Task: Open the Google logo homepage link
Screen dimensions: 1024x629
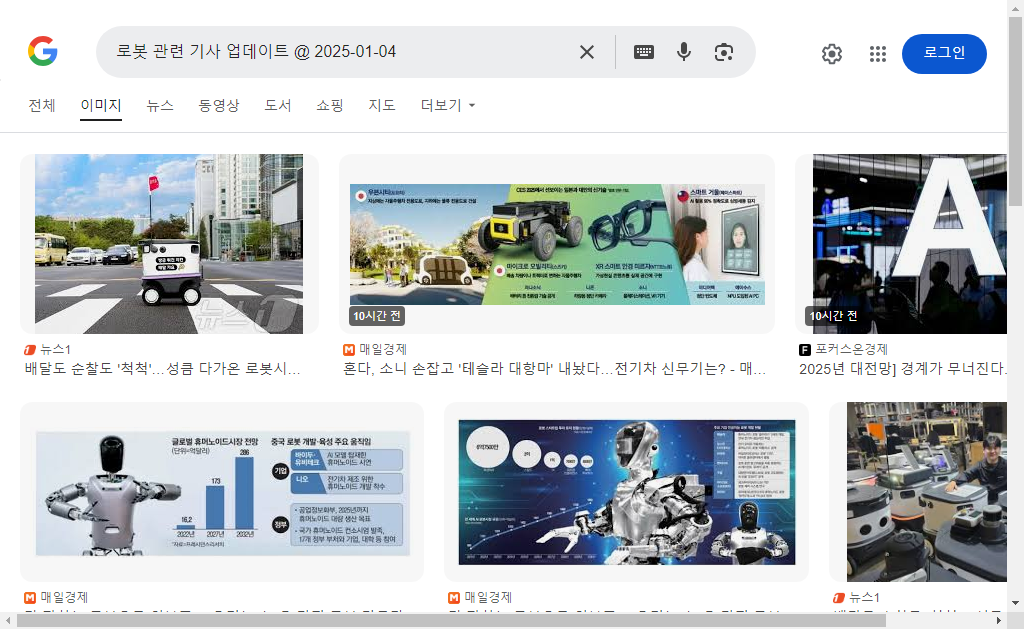Action: pyautogui.click(x=43, y=52)
